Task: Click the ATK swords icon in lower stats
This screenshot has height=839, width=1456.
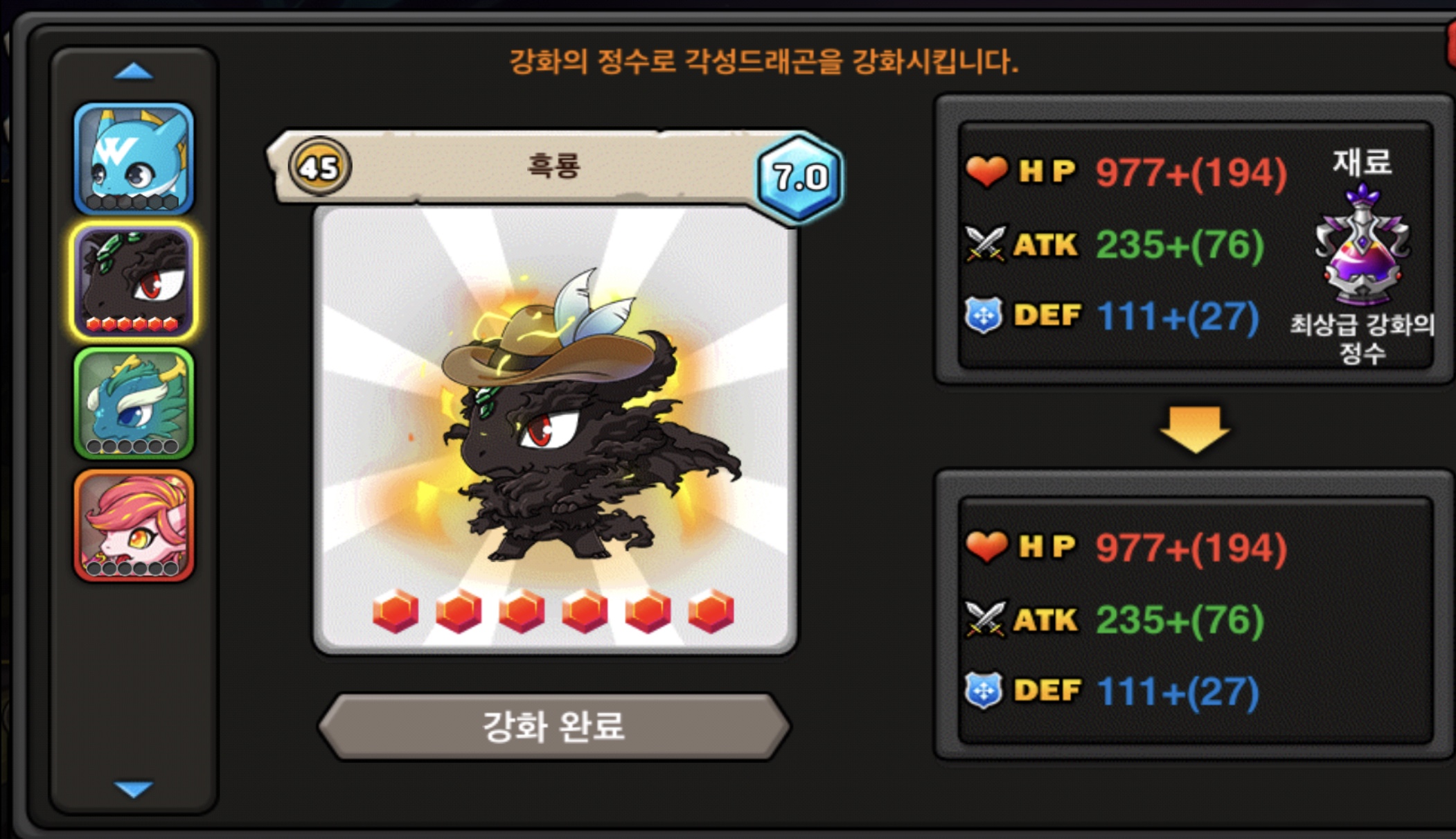Action: pos(985,619)
